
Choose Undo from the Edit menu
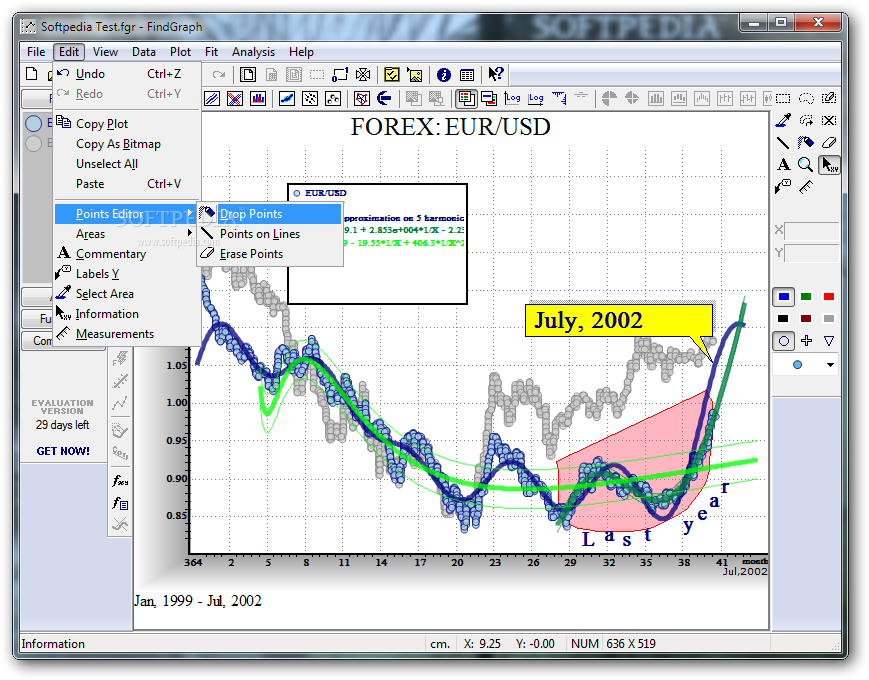tap(127, 74)
